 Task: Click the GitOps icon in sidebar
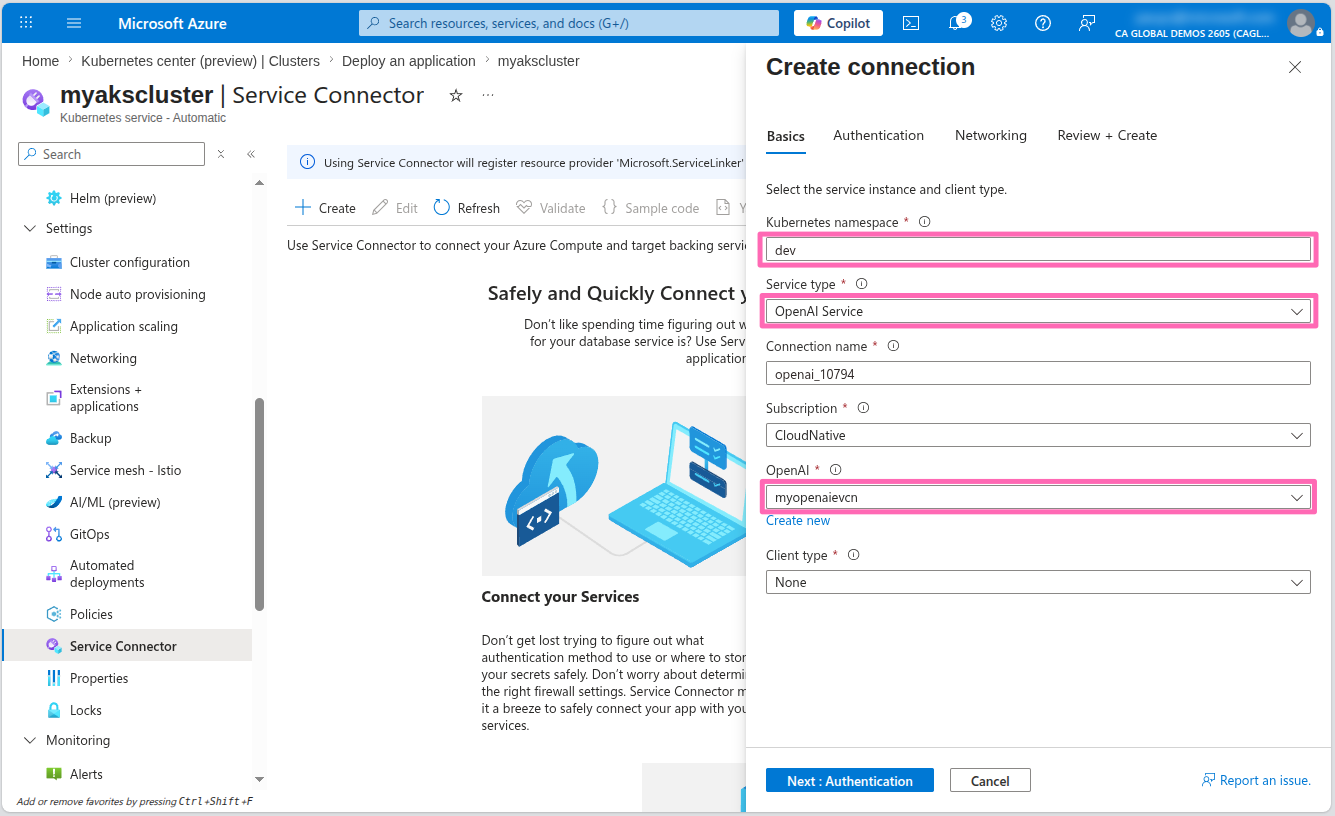54,534
